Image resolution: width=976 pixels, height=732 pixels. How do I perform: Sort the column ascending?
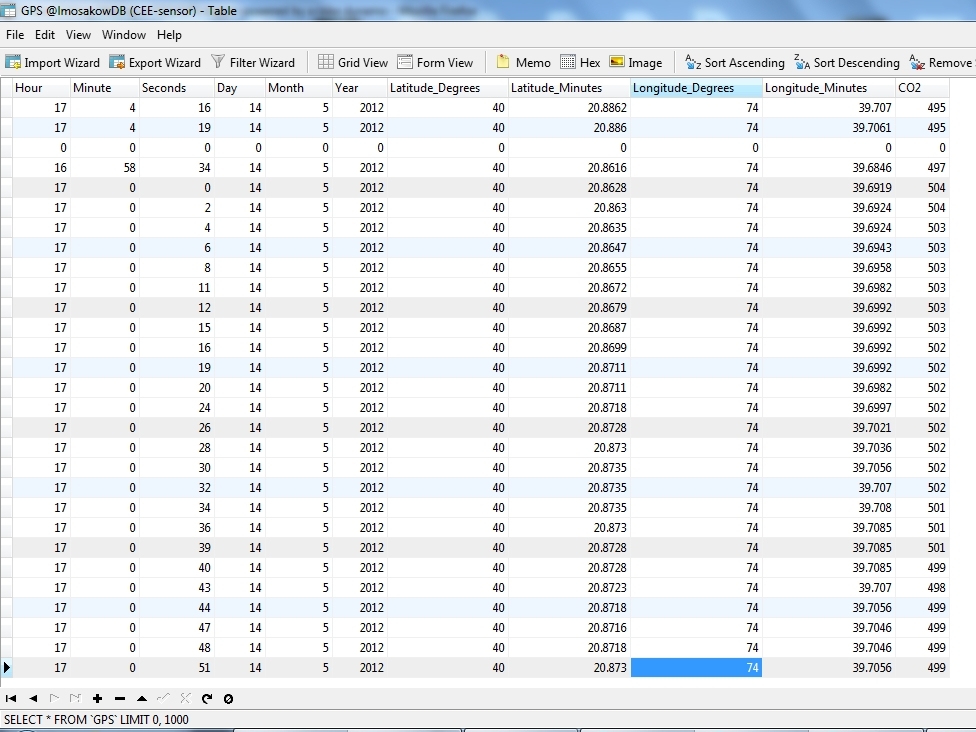(x=734, y=62)
